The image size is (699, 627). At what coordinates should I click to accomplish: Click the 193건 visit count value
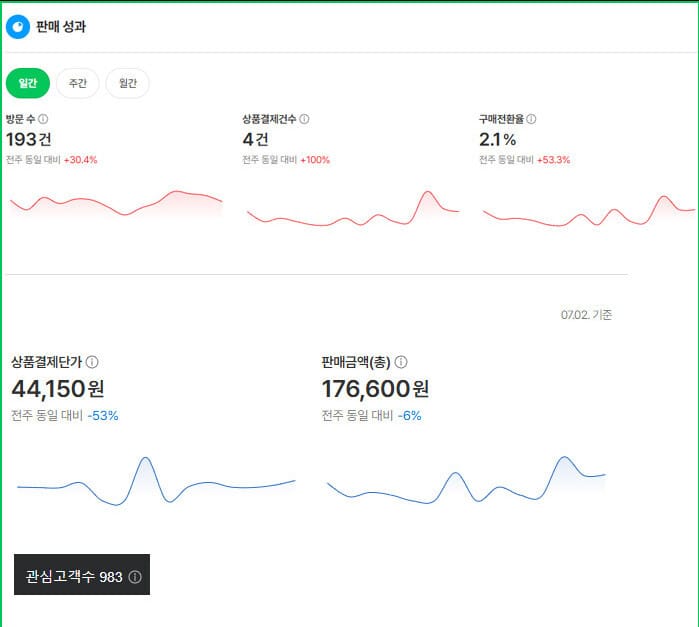[x=29, y=140]
